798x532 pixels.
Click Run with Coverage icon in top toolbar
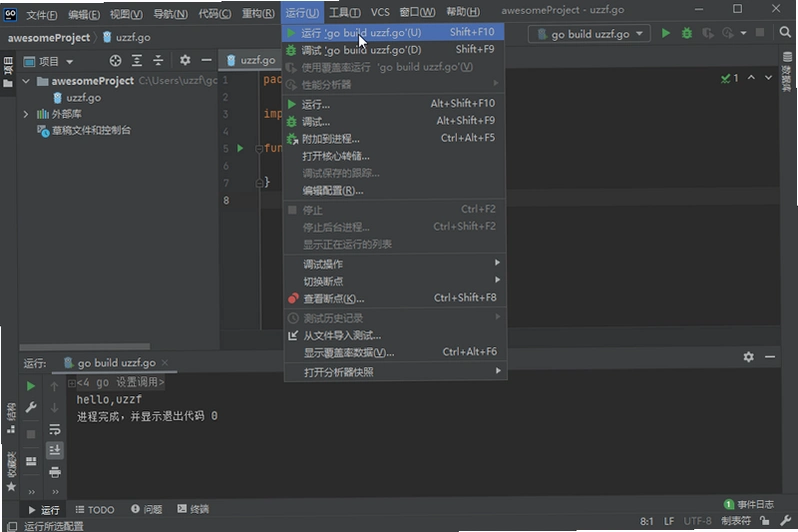(x=707, y=34)
